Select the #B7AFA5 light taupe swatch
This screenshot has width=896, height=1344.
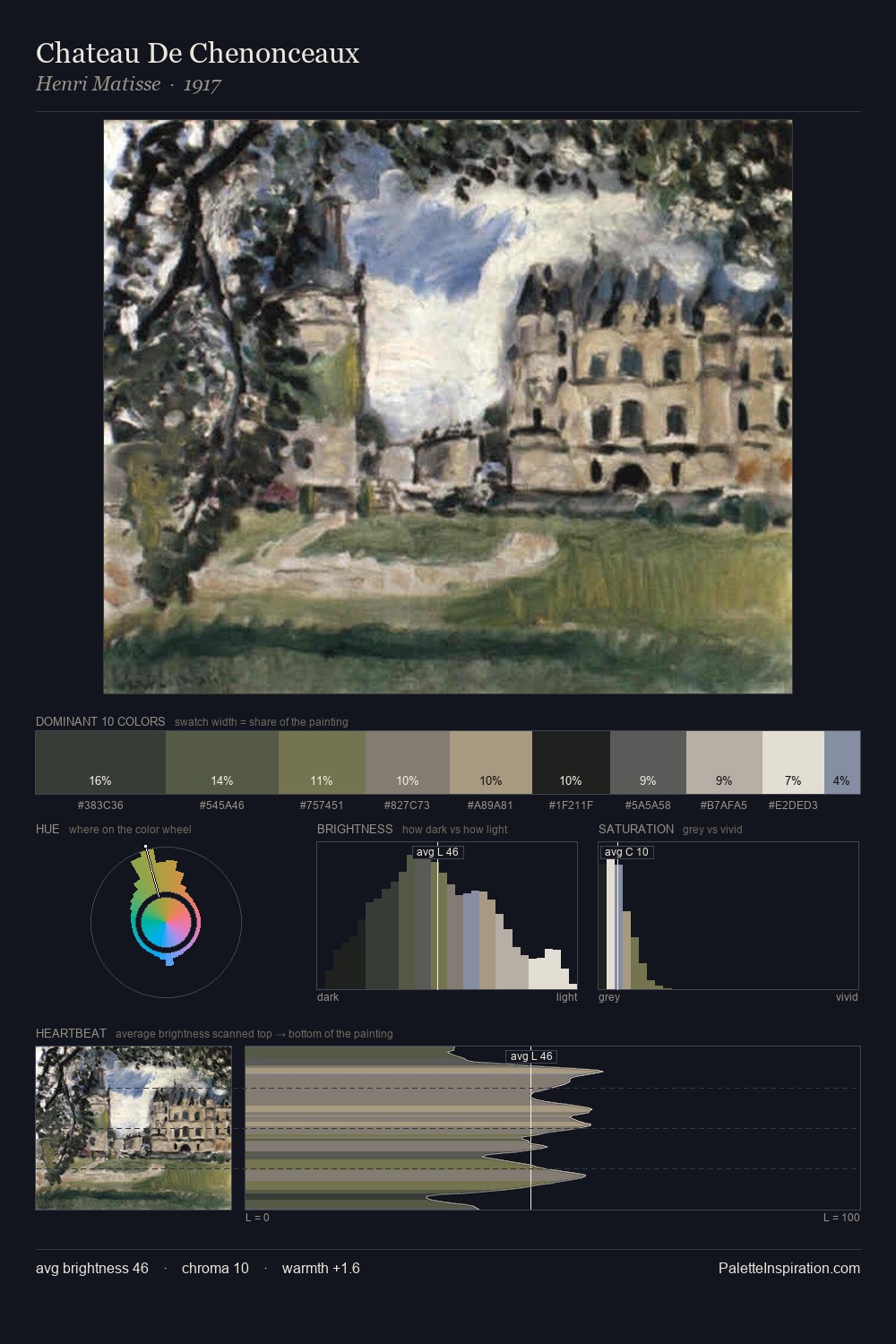point(724,762)
